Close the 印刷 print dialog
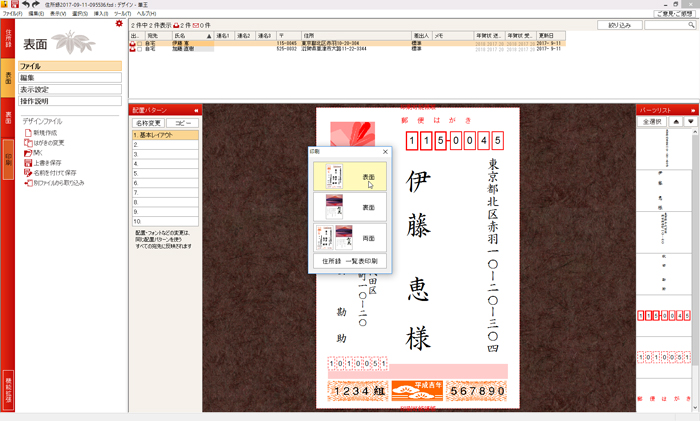Screen dimensions: 700x421 (385, 152)
